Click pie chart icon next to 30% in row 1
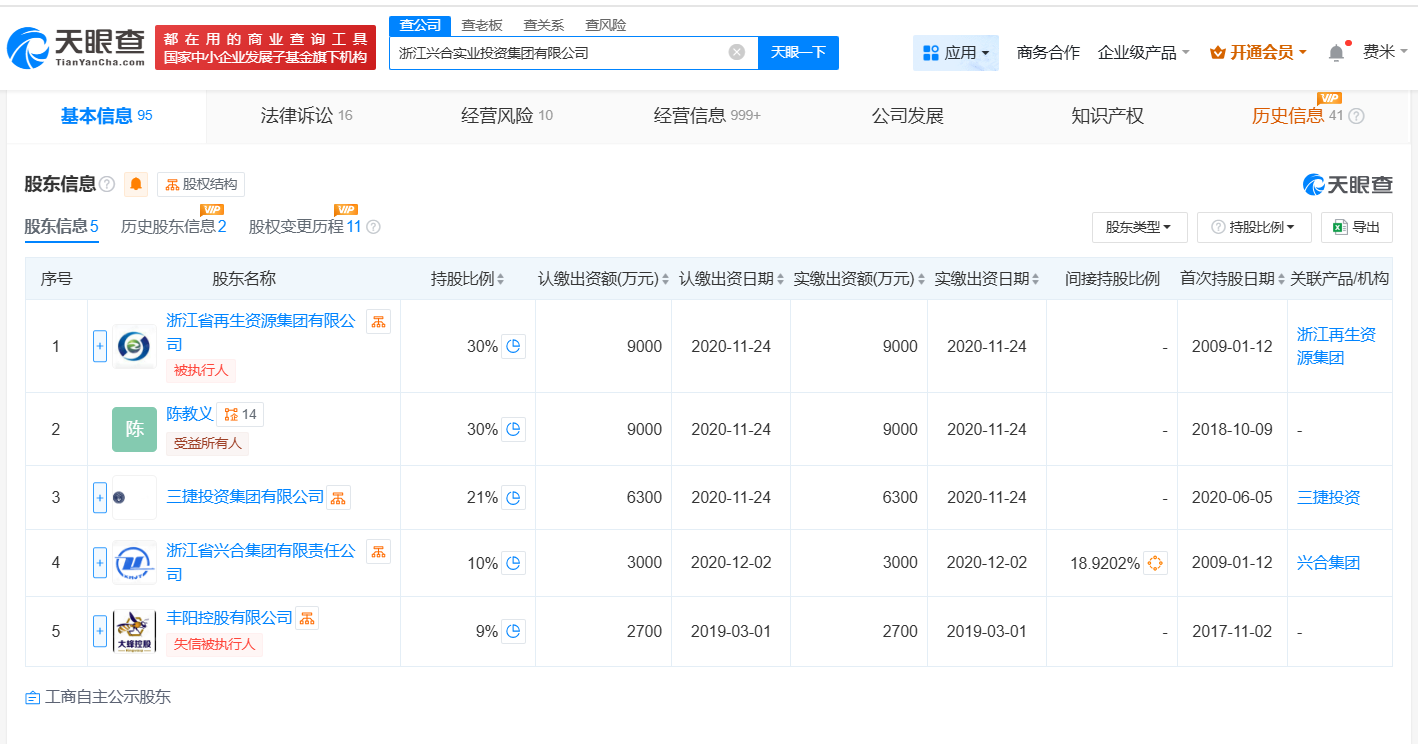 point(513,346)
